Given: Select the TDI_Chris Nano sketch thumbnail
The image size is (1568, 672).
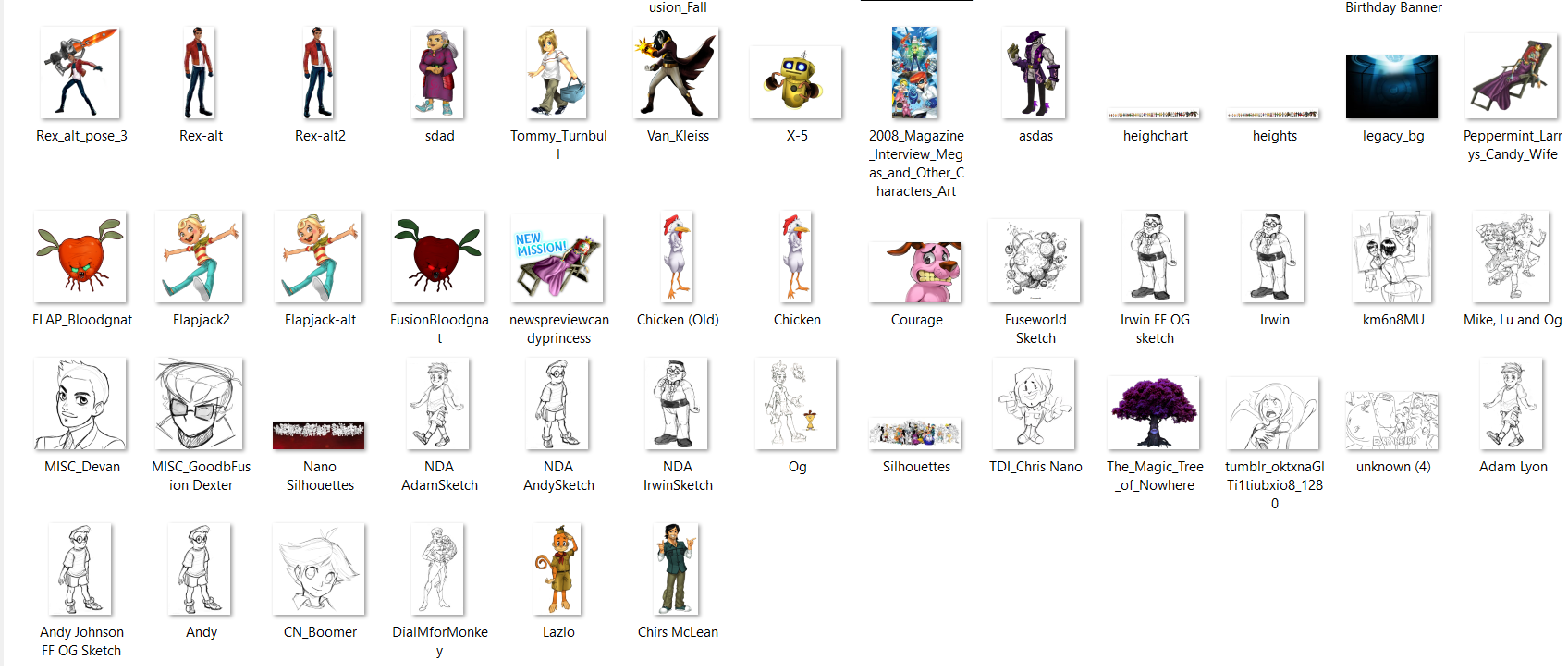Looking at the screenshot, I should tap(1034, 404).
